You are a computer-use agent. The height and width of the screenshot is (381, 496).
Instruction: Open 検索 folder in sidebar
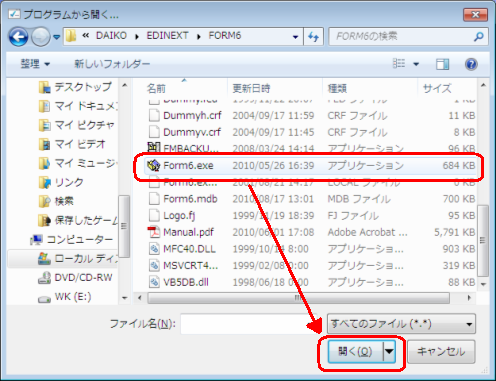[x=56, y=201]
